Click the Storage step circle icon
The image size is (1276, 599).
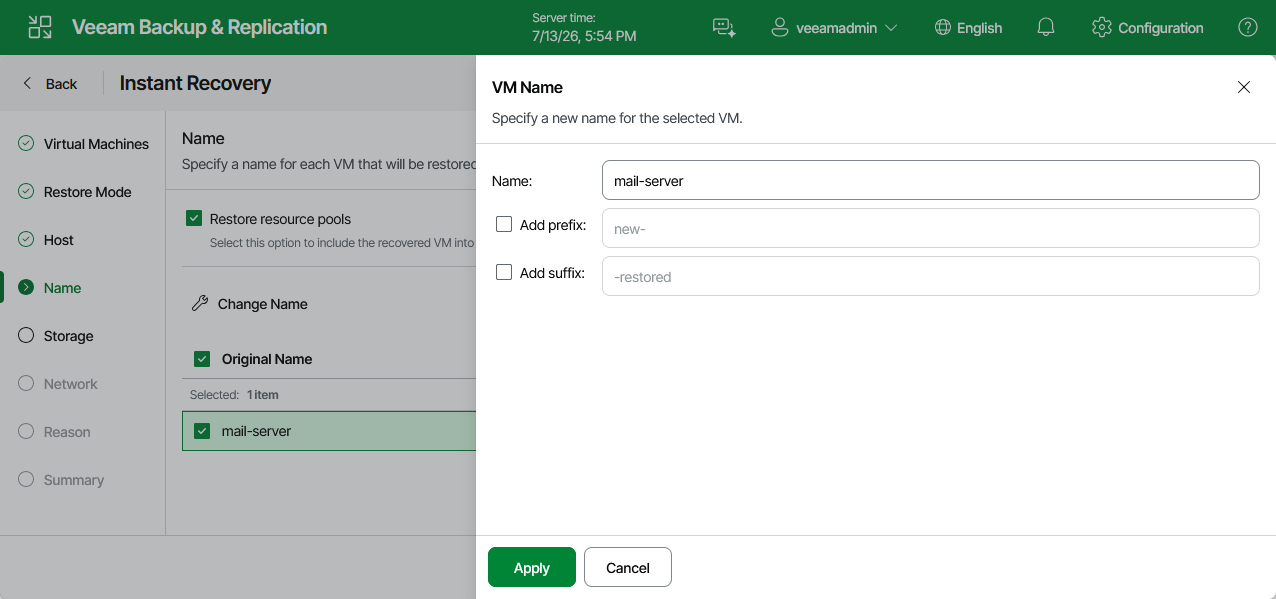coord(26,336)
